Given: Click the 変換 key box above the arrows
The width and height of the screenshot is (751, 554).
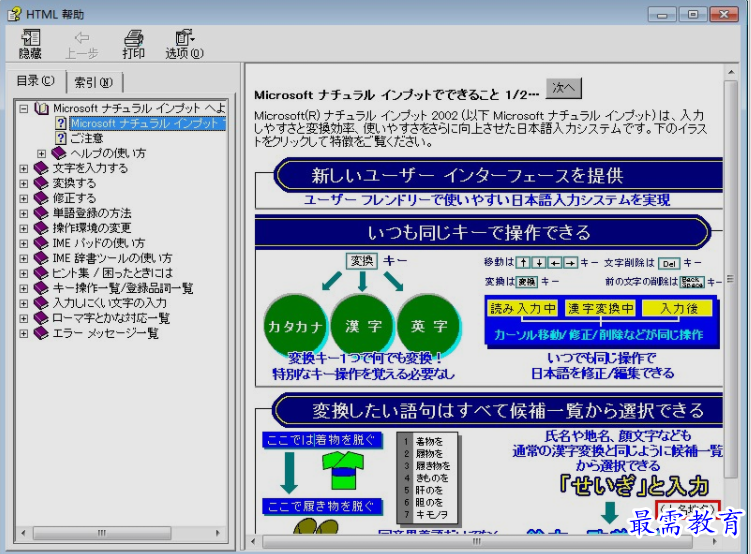Looking at the screenshot, I should (x=362, y=260).
